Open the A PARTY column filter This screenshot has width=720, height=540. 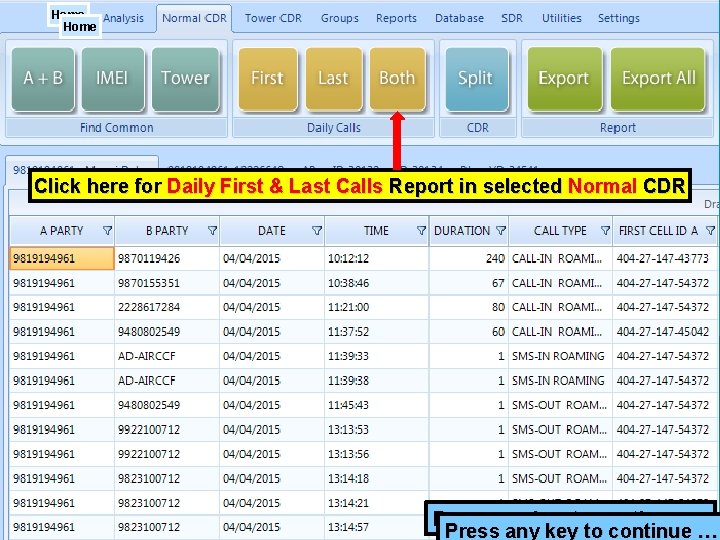click(107, 231)
